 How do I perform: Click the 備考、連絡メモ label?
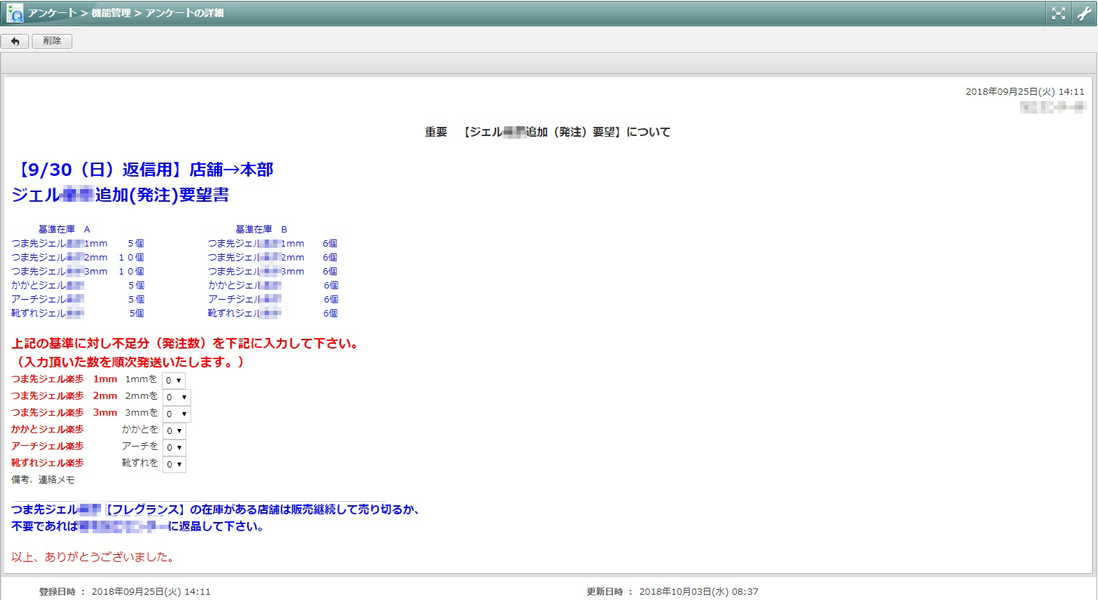(x=42, y=480)
